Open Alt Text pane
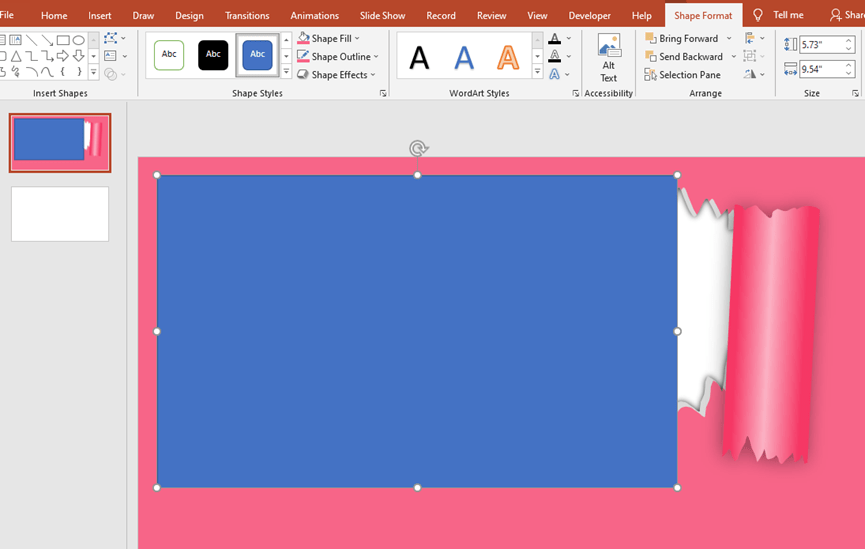This screenshot has width=865, height=549. (x=608, y=58)
